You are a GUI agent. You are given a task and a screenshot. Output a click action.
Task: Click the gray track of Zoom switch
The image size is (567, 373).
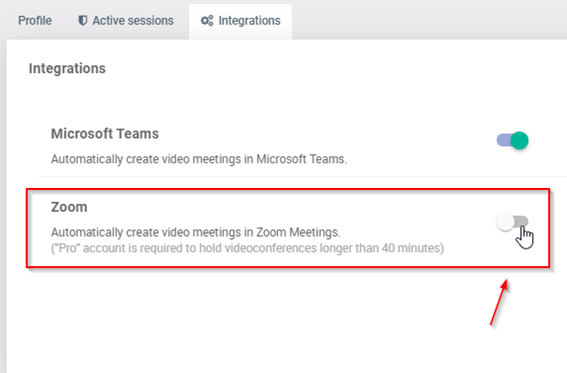click(x=521, y=221)
